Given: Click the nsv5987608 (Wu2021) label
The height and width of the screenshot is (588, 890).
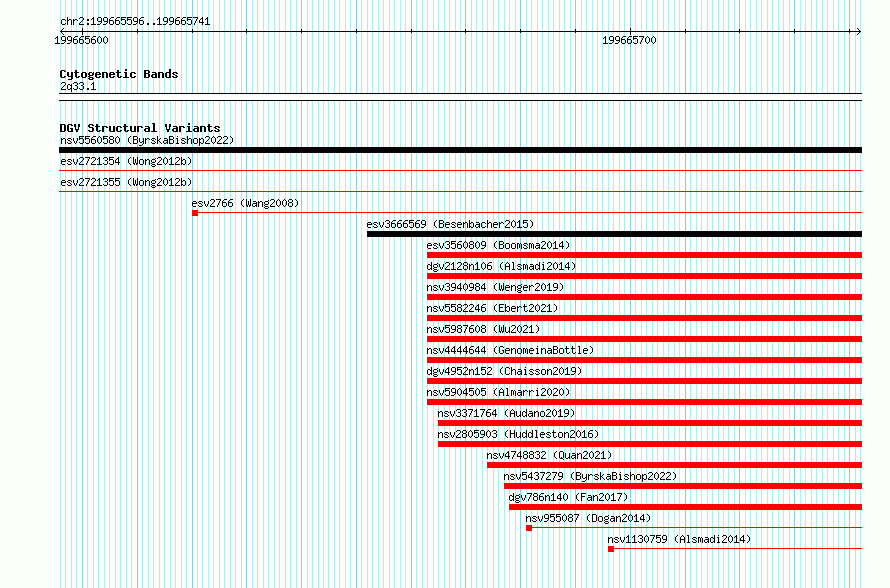Looking at the screenshot, I should click(483, 329).
